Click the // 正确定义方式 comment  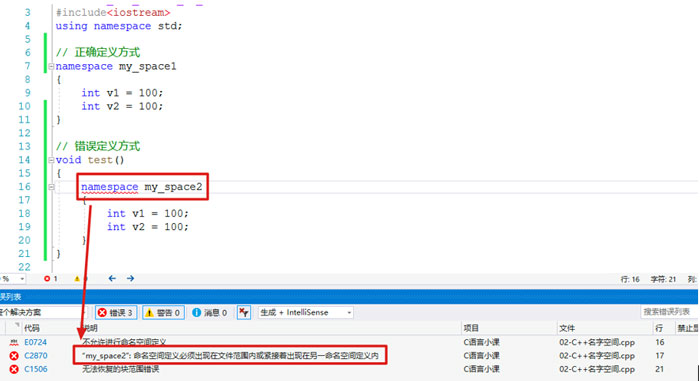98,52
